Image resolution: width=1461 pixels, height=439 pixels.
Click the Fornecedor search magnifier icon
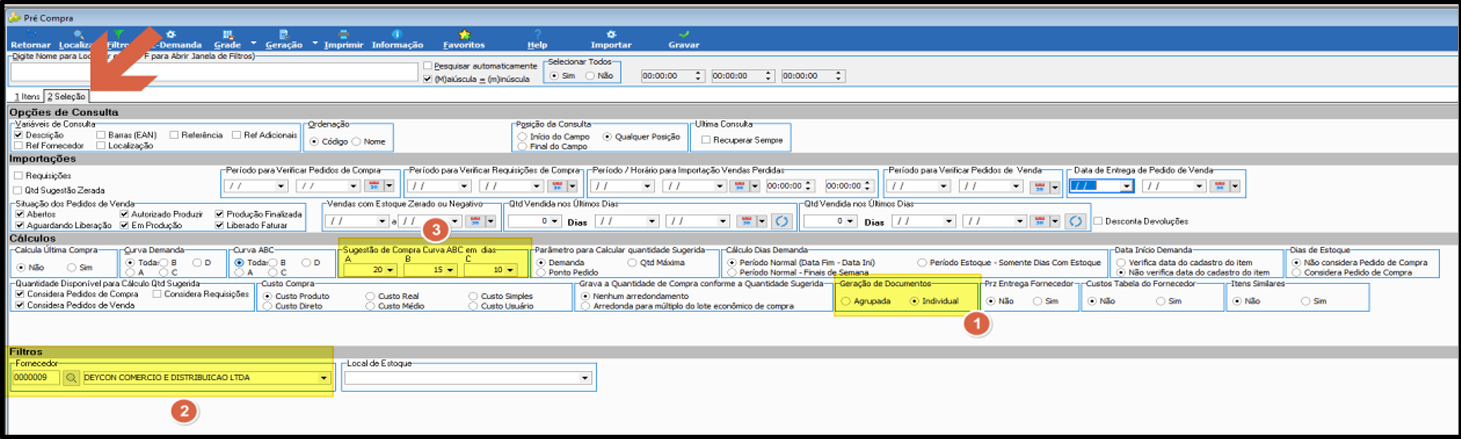pos(72,378)
